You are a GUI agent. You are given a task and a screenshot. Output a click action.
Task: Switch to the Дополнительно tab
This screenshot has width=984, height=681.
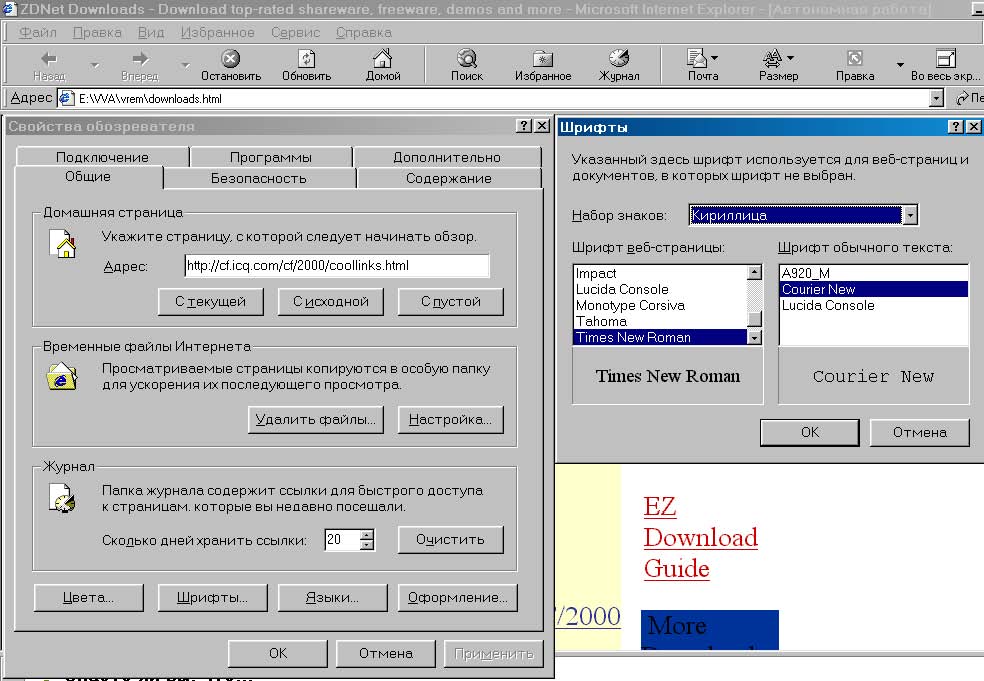pos(447,157)
